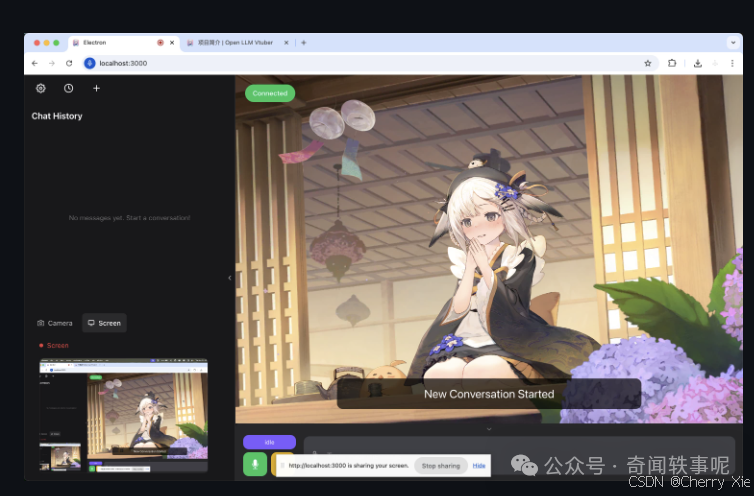Select the Camera tab
The height and width of the screenshot is (496, 754).
55,323
